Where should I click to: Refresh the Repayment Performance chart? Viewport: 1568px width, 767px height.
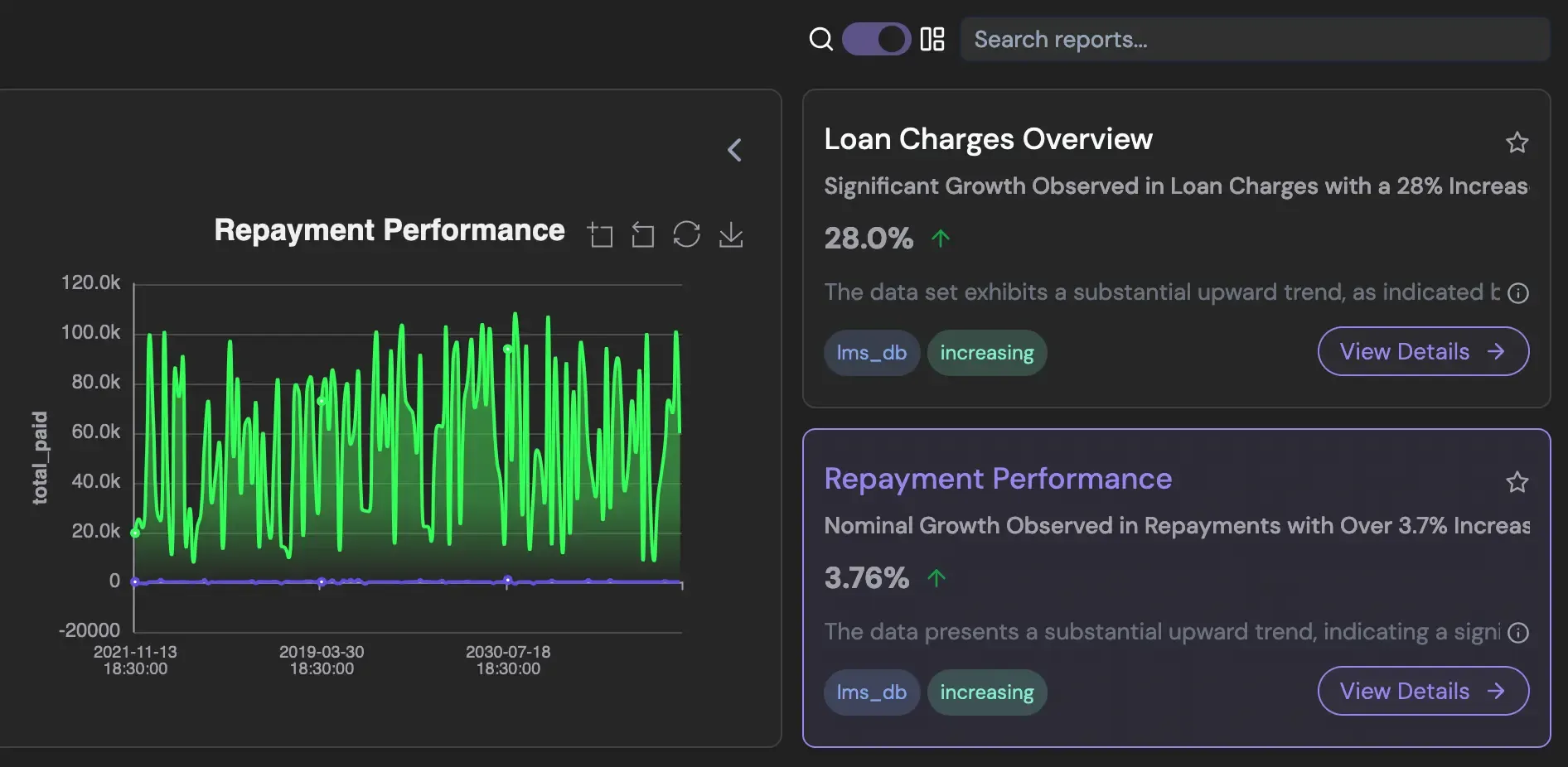click(x=687, y=234)
